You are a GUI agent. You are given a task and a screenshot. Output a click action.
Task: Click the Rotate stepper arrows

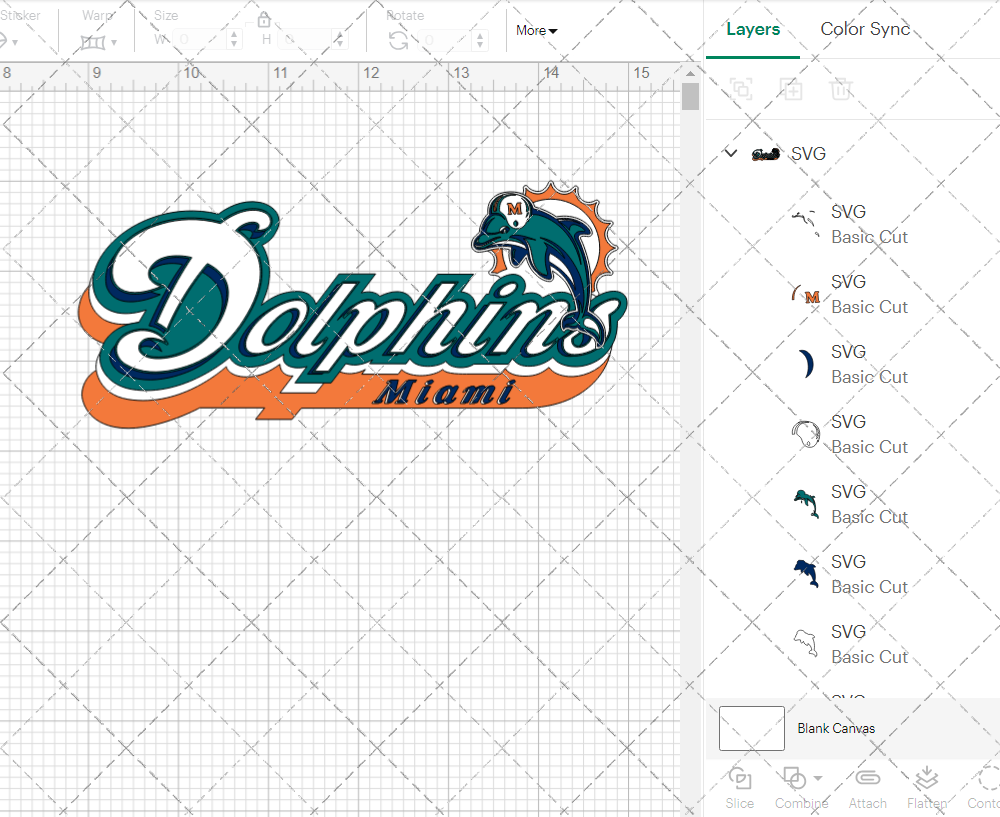click(x=480, y=40)
